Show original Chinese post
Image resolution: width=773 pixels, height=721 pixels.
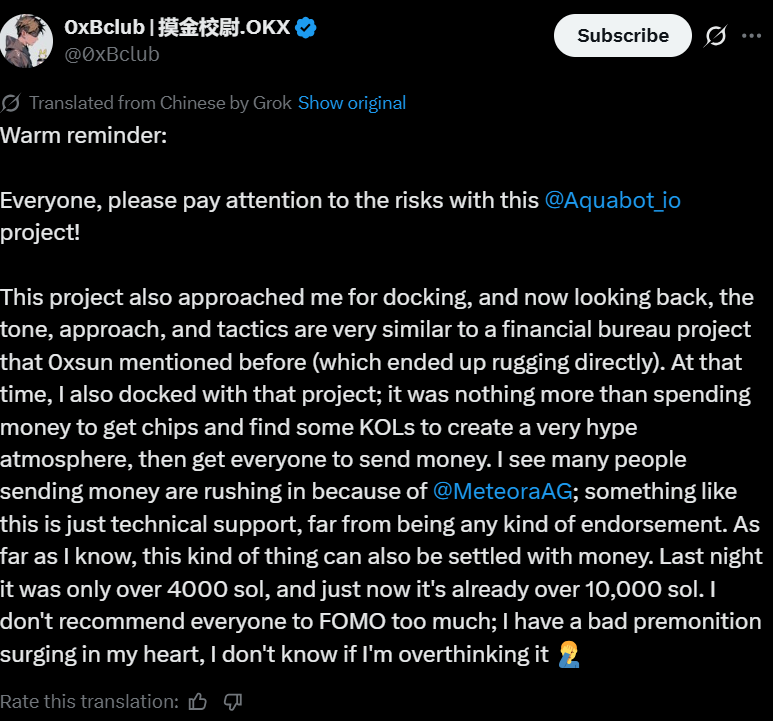pyautogui.click(x=352, y=103)
